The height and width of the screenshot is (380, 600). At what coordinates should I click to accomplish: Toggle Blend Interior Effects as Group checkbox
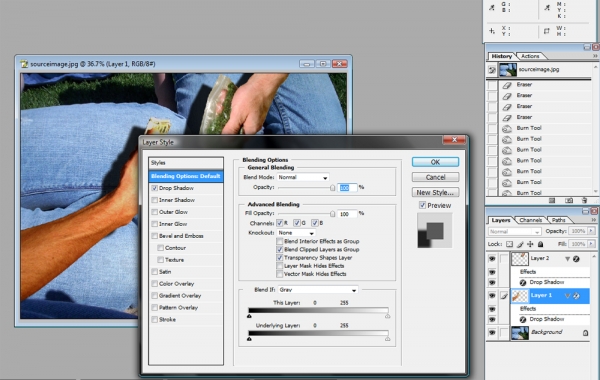[x=280, y=241]
